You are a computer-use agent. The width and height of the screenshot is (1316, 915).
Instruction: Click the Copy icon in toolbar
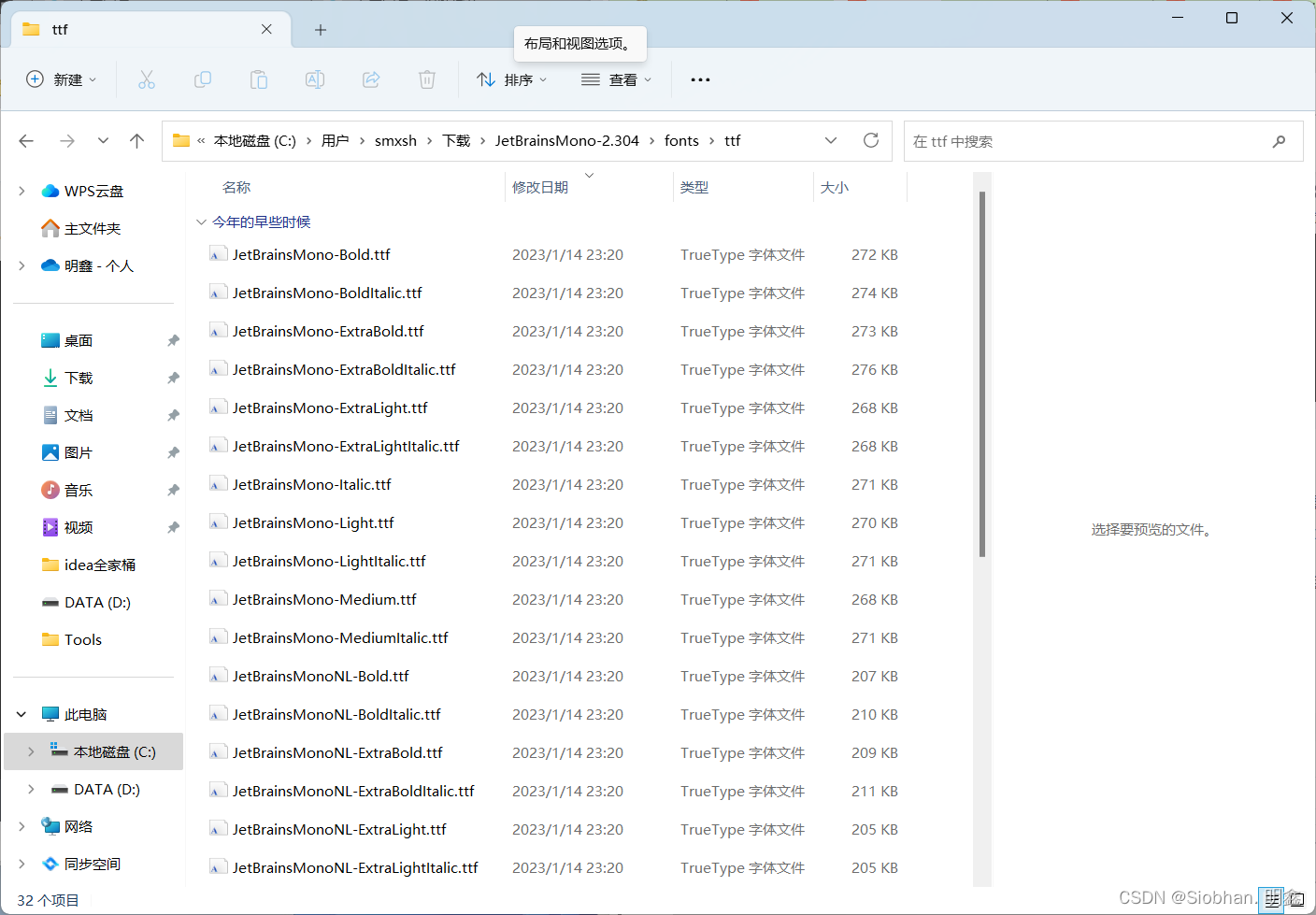pos(203,79)
